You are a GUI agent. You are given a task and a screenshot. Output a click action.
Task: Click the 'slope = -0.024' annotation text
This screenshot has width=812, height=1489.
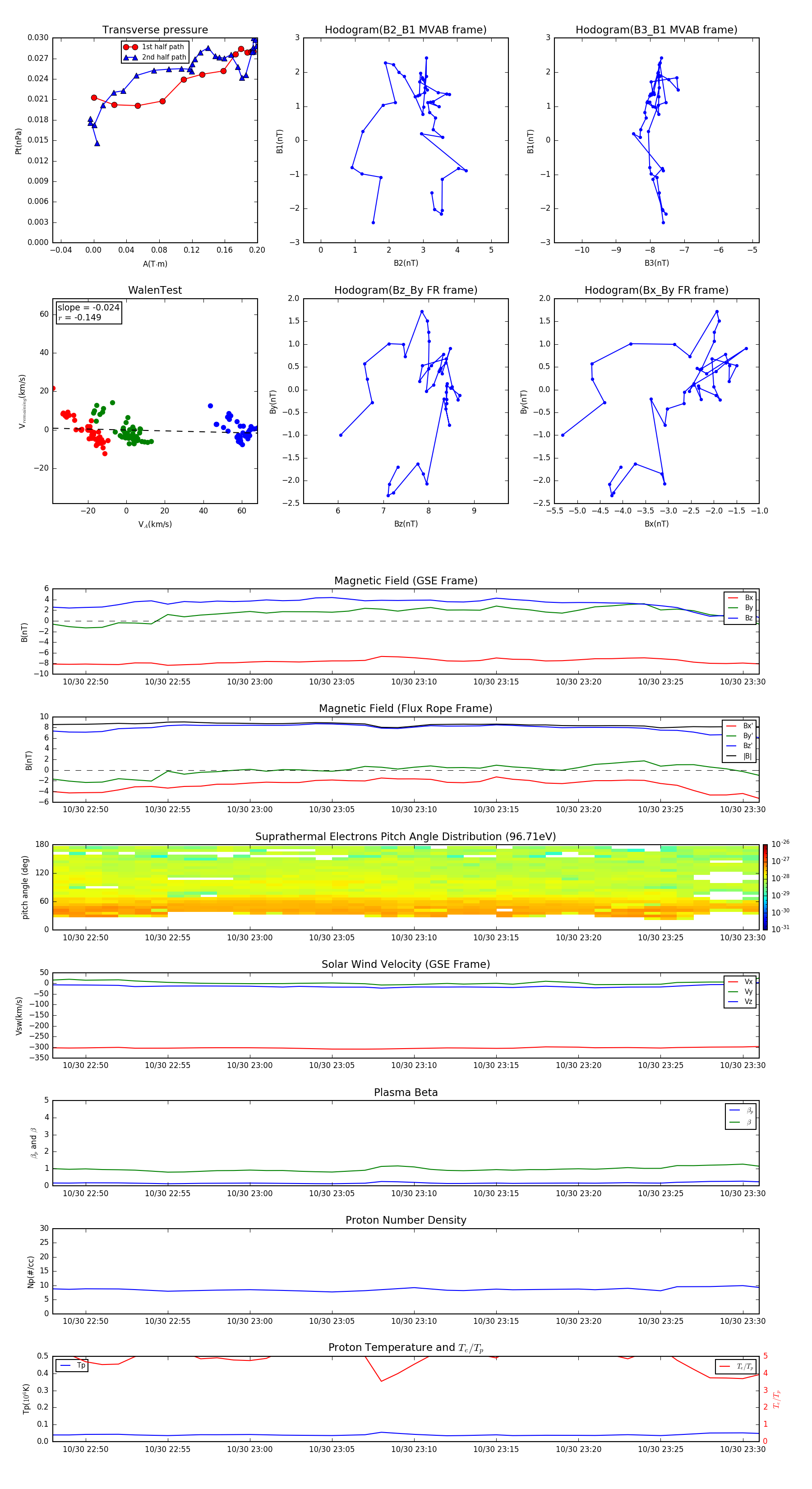coord(88,308)
